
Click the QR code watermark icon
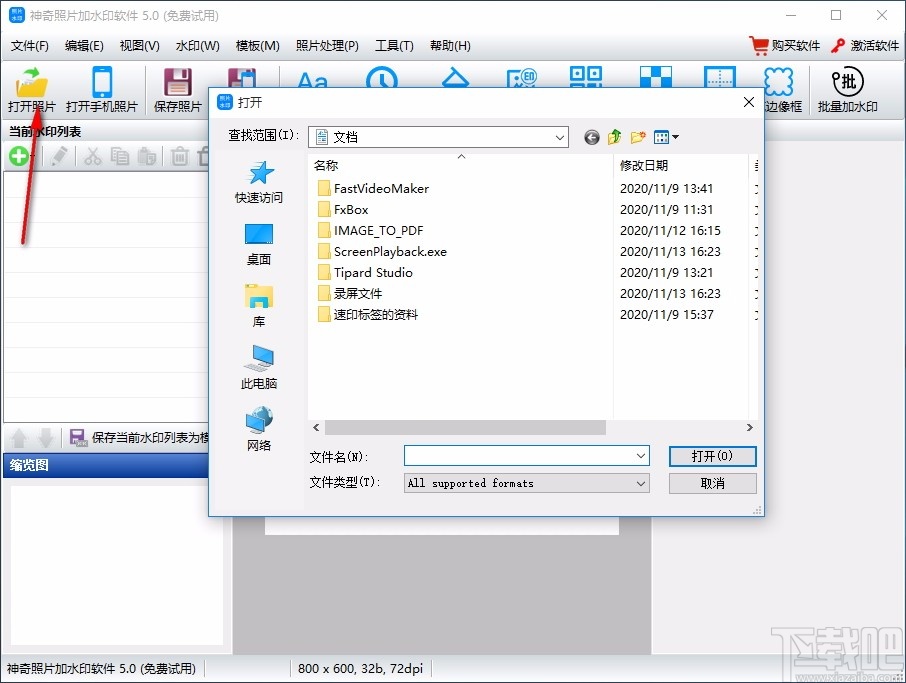tap(586, 77)
